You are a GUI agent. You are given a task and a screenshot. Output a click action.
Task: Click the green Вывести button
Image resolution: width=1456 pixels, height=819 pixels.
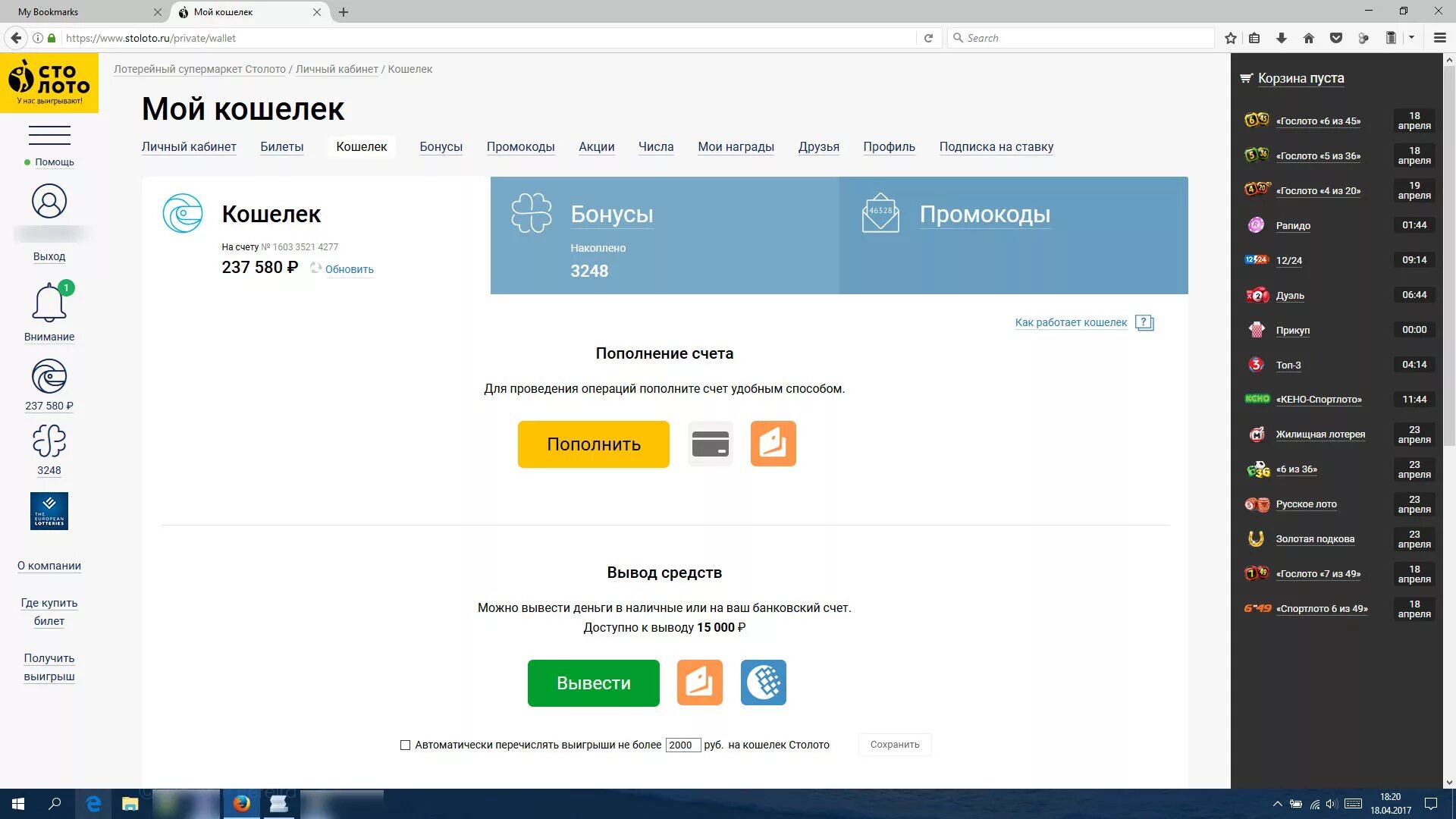(x=594, y=683)
